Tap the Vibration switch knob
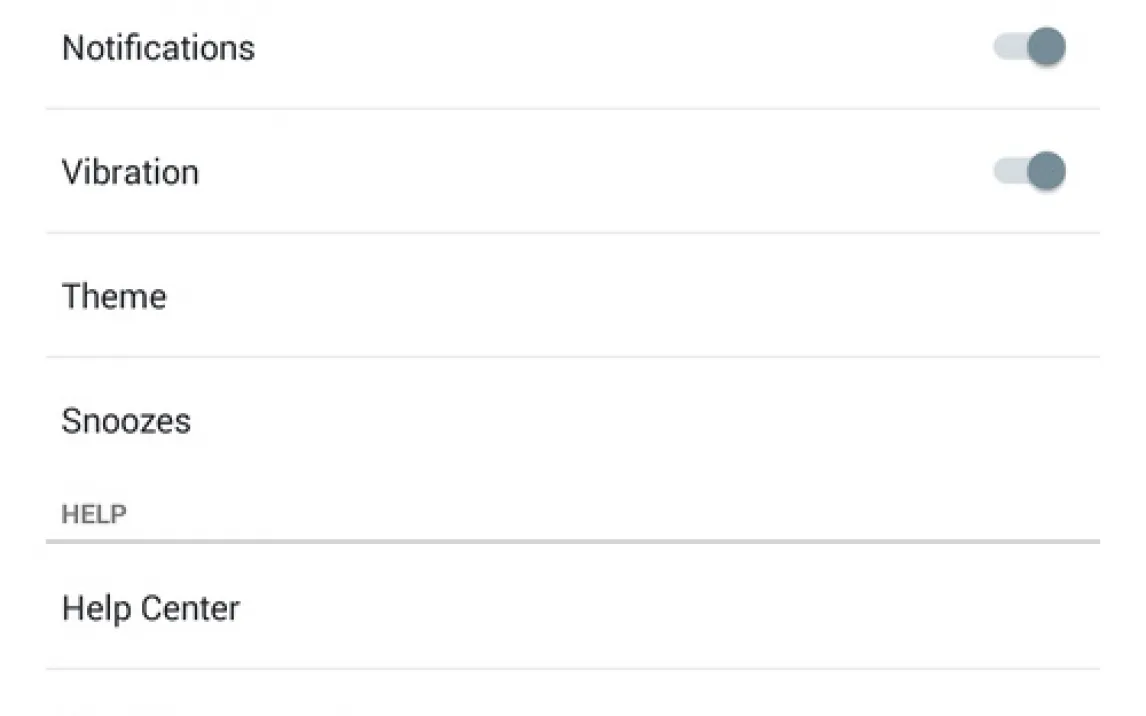The height and width of the screenshot is (716, 1146). point(1046,171)
